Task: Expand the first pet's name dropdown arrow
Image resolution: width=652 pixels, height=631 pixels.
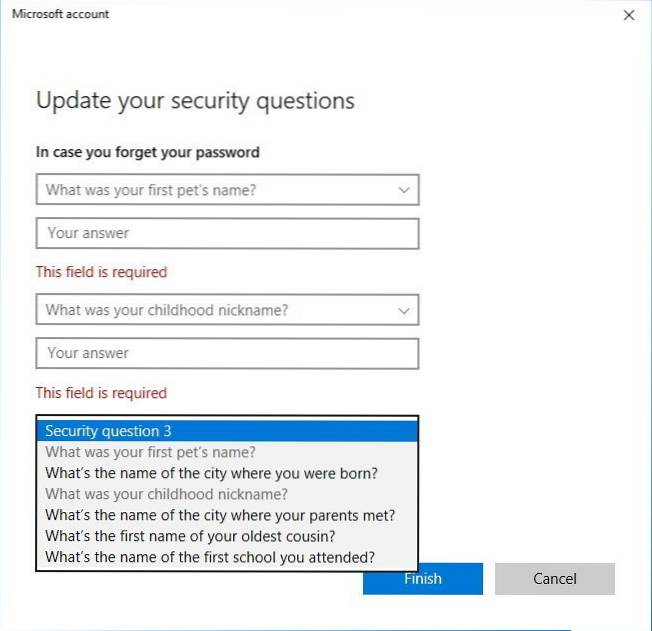Action: click(404, 190)
